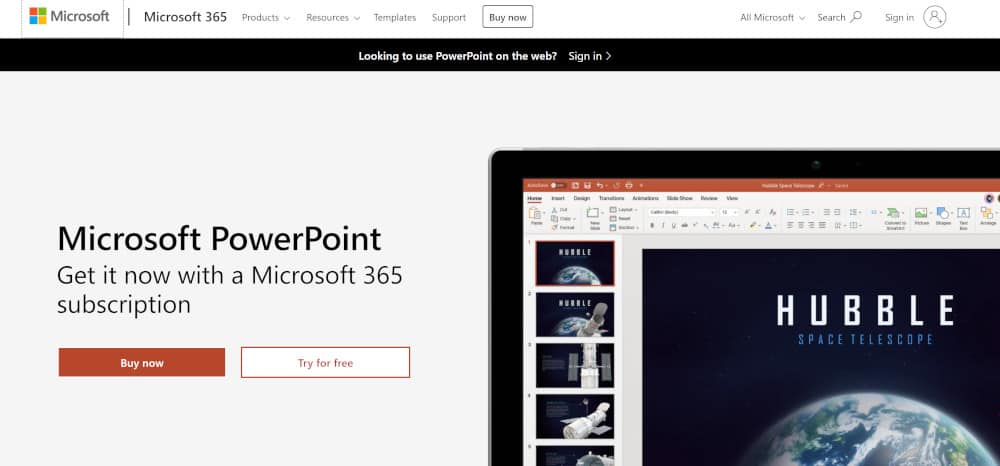Select the Insert ribbon tab
This screenshot has width=1000, height=466.
pyautogui.click(x=558, y=198)
